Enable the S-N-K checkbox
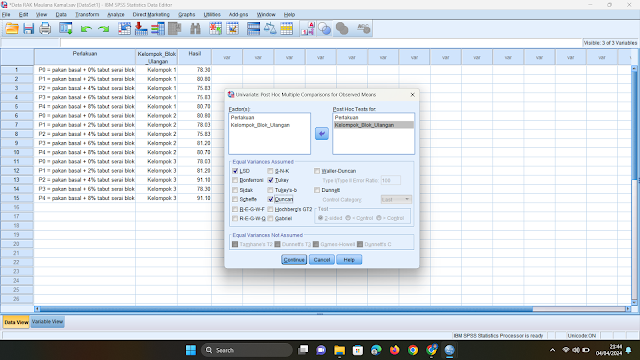This screenshot has height=360, width=640. pyautogui.click(x=270, y=171)
